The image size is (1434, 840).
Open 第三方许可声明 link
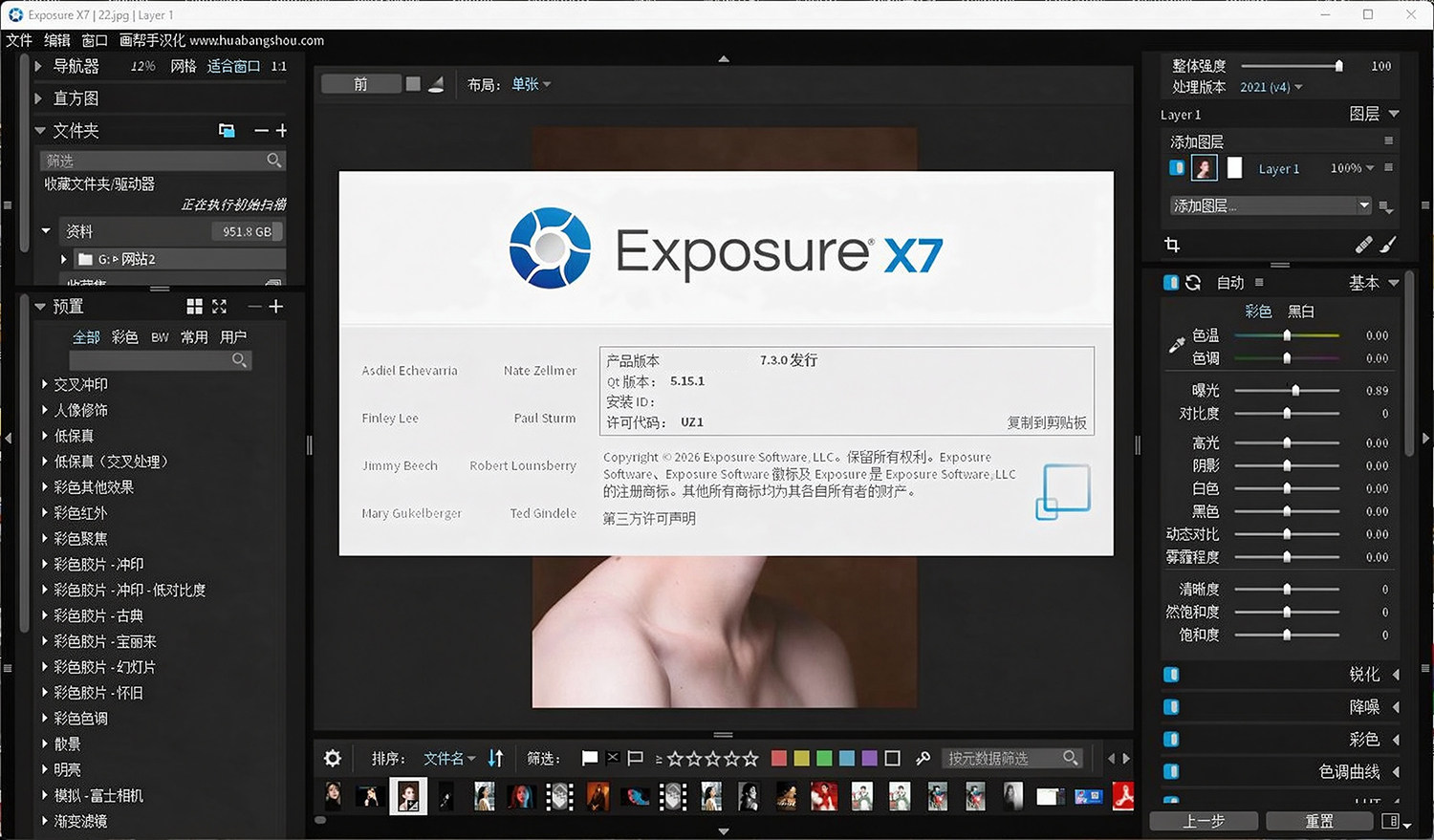coord(649,519)
